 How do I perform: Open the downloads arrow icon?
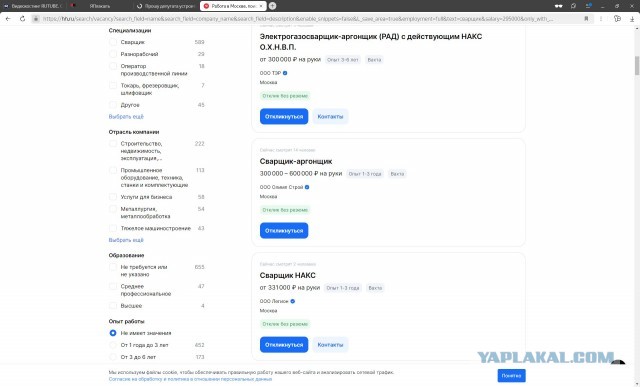632,19
